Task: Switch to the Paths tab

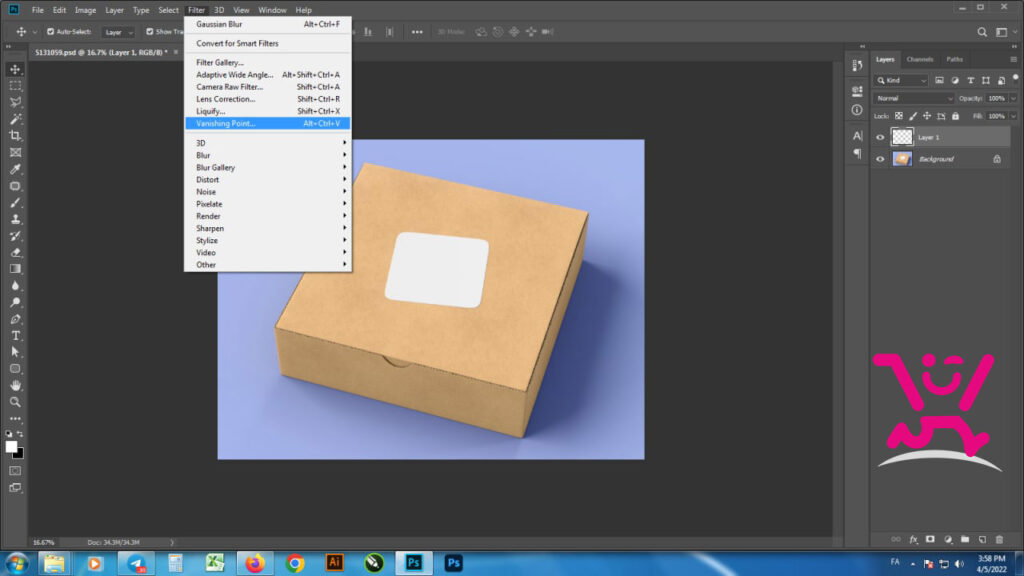Action: (x=954, y=59)
